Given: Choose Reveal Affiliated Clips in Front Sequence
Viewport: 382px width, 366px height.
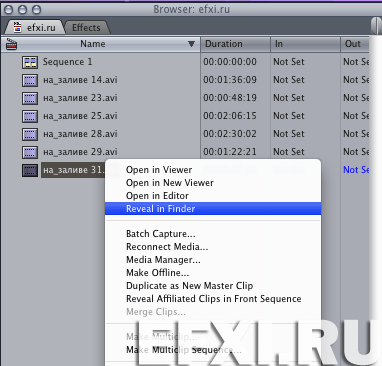Looking at the screenshot, I should click(214, 299).
